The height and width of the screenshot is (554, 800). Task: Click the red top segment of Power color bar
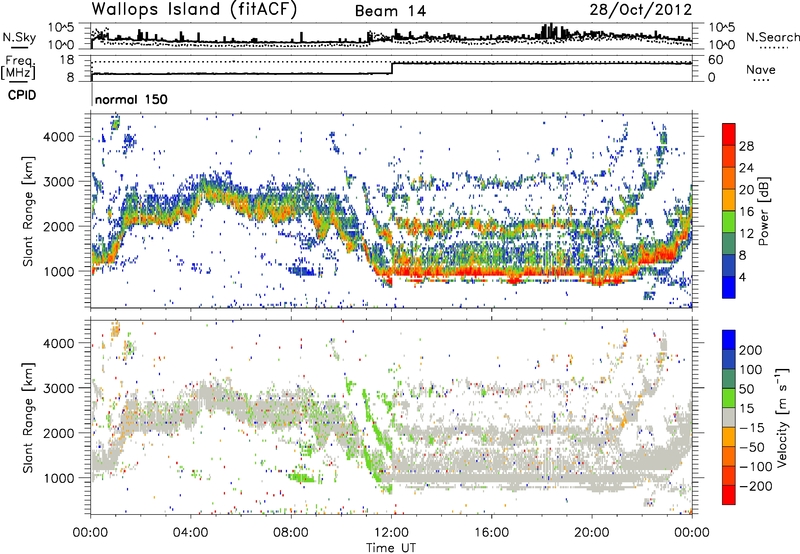click(729, 134)
